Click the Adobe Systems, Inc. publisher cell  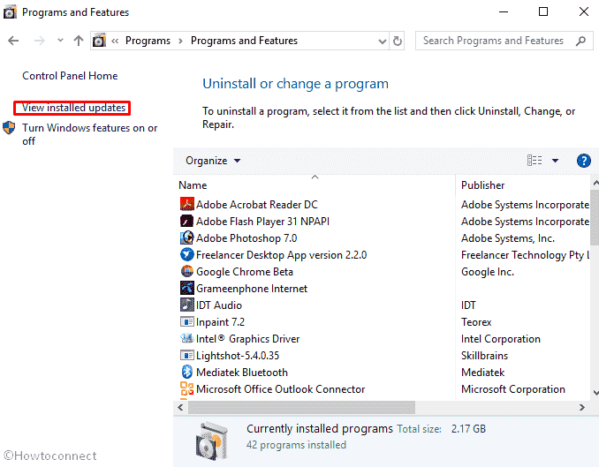point(508,238)
